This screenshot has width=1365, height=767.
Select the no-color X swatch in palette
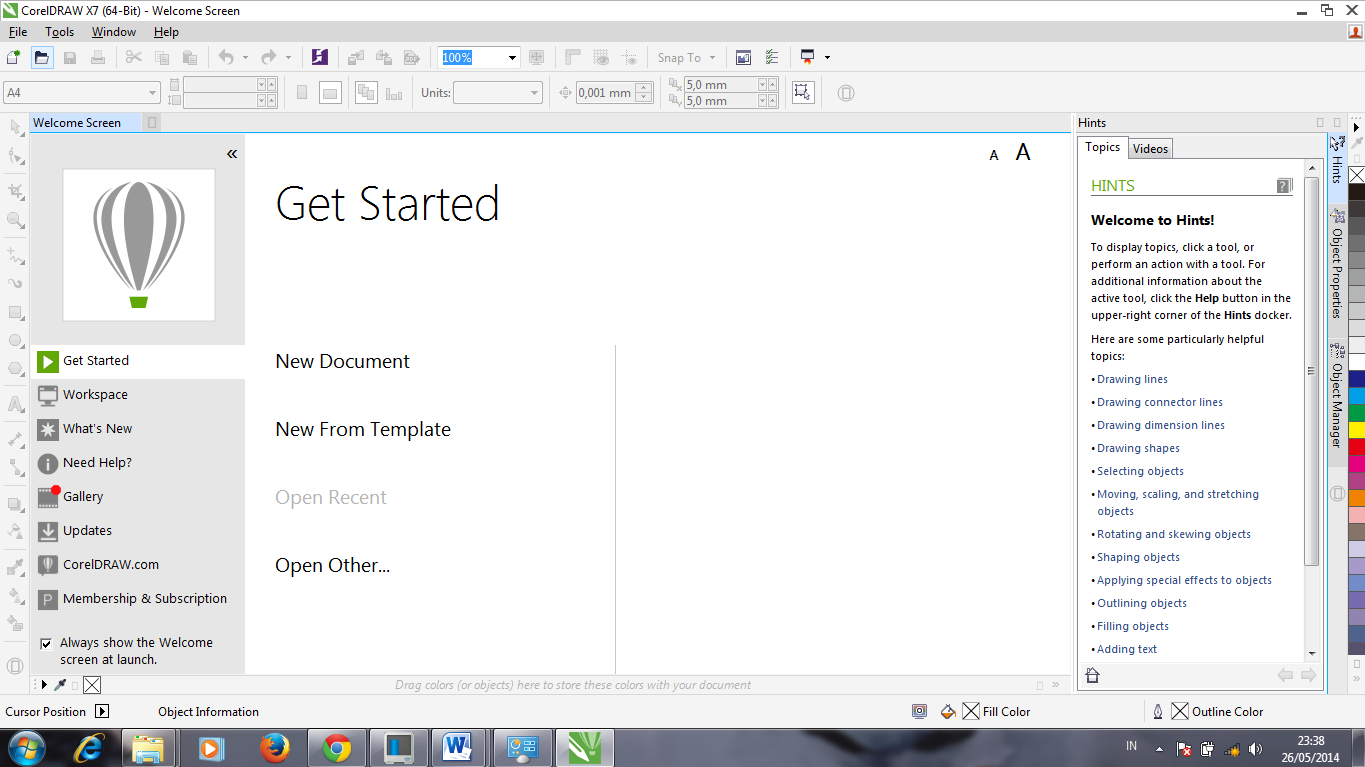(1357, 175)
